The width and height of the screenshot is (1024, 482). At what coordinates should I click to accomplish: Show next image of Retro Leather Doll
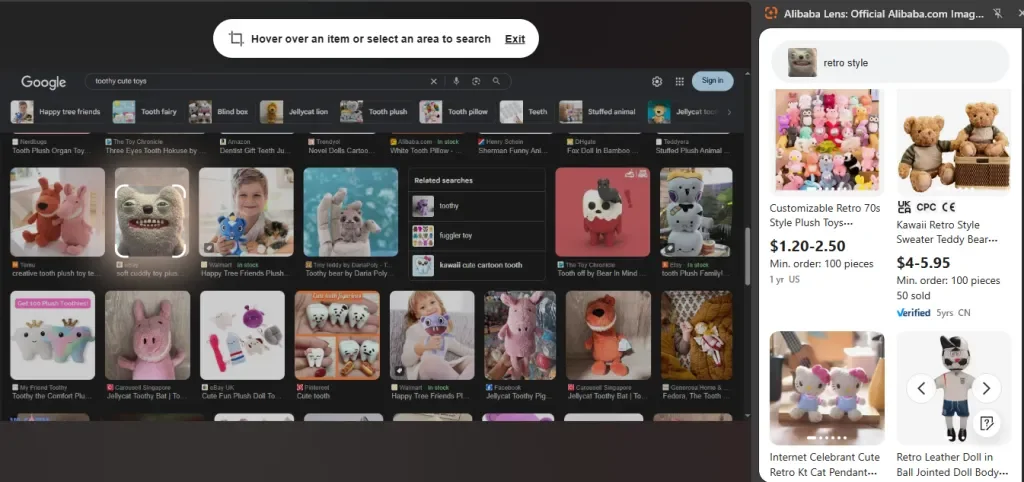pos(986,388)
